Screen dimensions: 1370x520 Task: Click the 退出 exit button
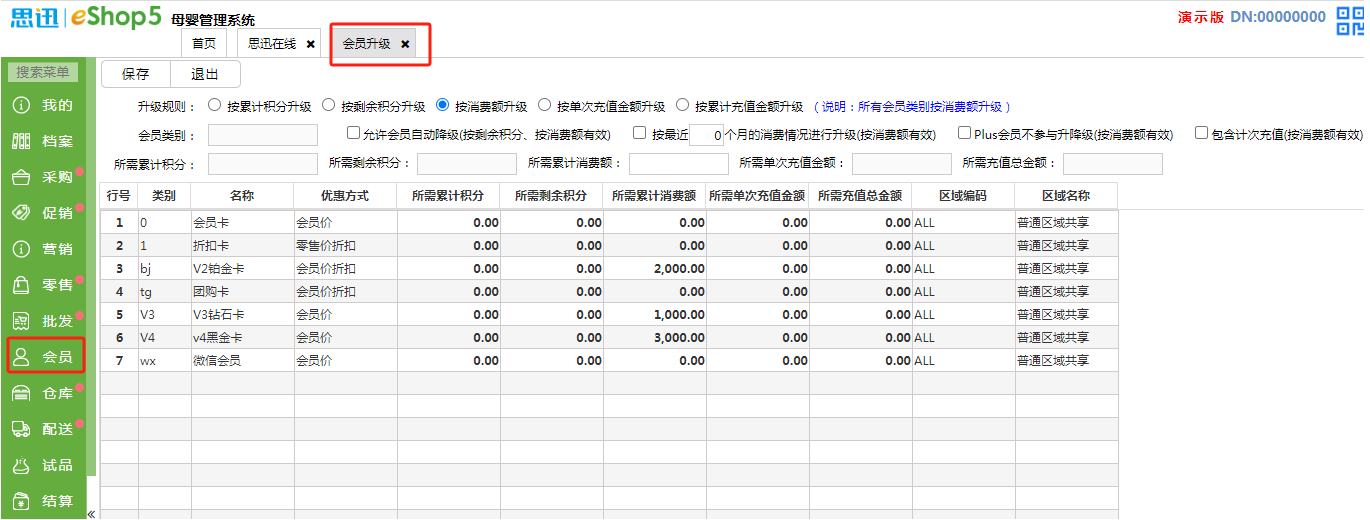(205, 74)
